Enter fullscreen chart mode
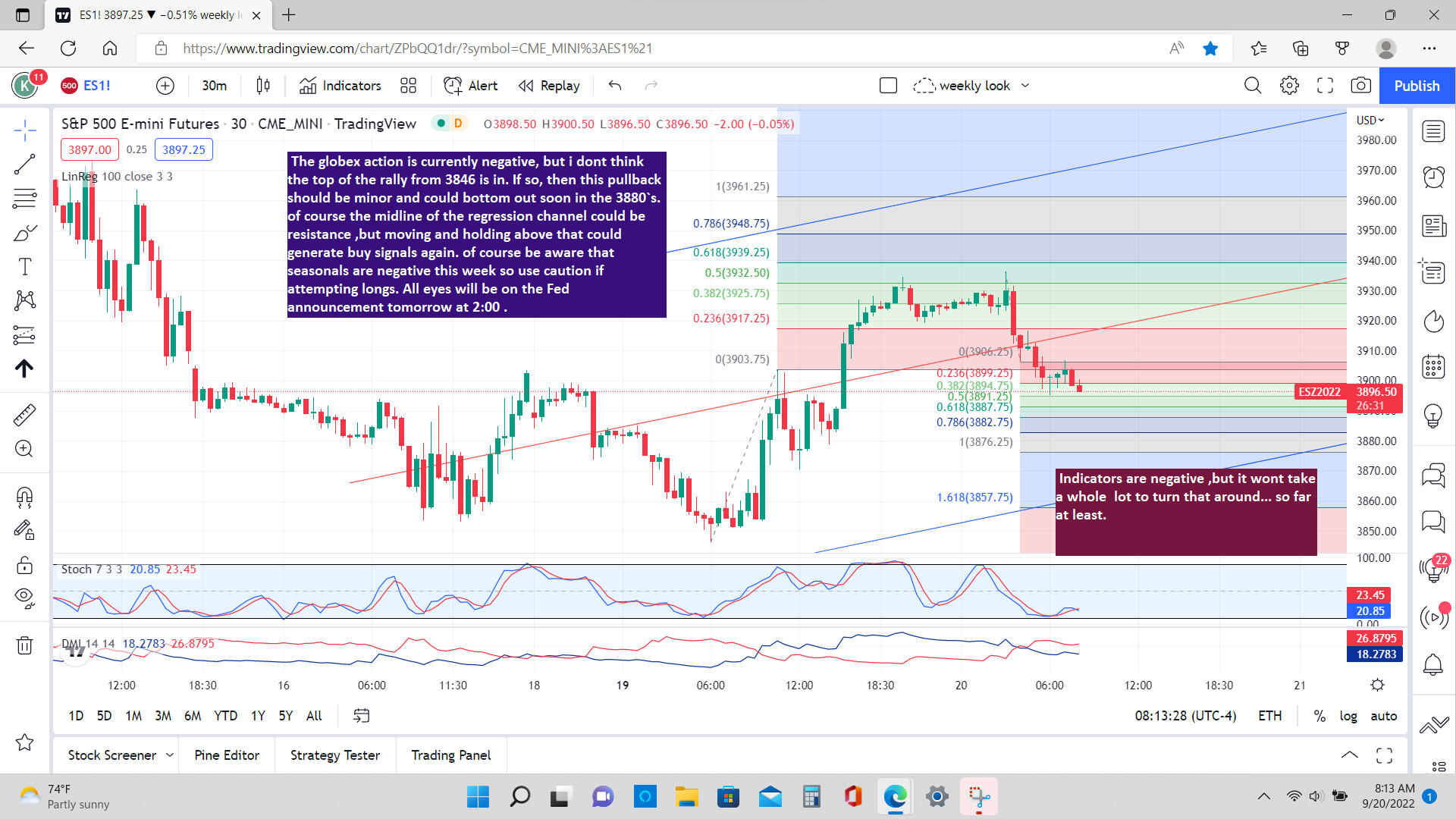This screenshot has height=819, width=1456. pos(1325,86)
